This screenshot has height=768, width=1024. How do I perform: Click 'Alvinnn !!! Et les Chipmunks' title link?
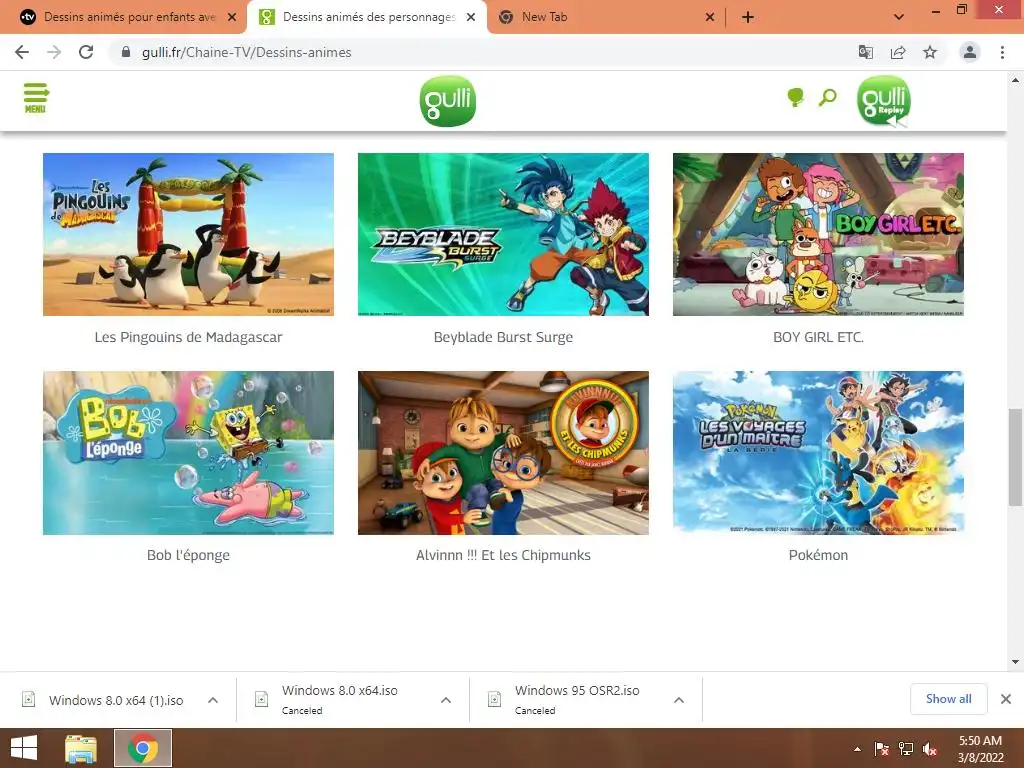[x=503, y=555]
